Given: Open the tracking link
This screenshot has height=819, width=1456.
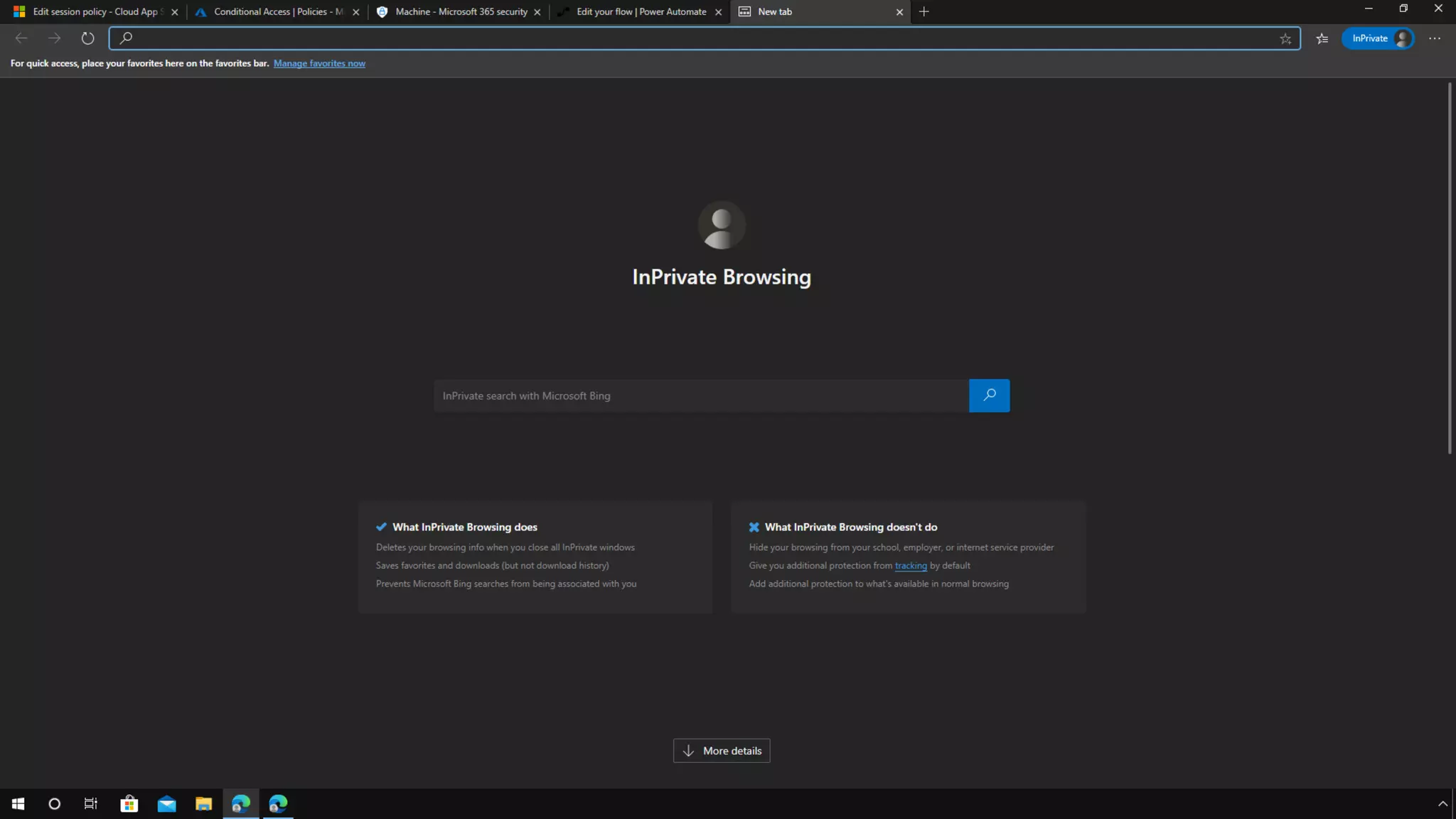Looking at the screenshot, I should [911, 565].
